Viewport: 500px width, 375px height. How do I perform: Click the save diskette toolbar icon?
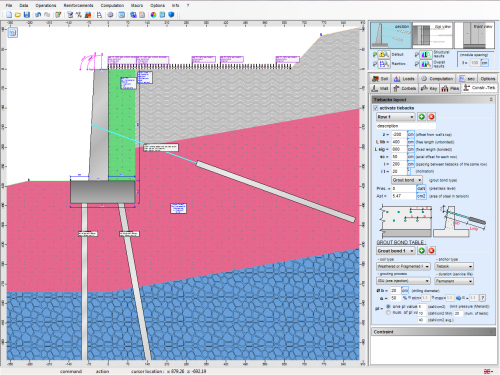(27, 15)
